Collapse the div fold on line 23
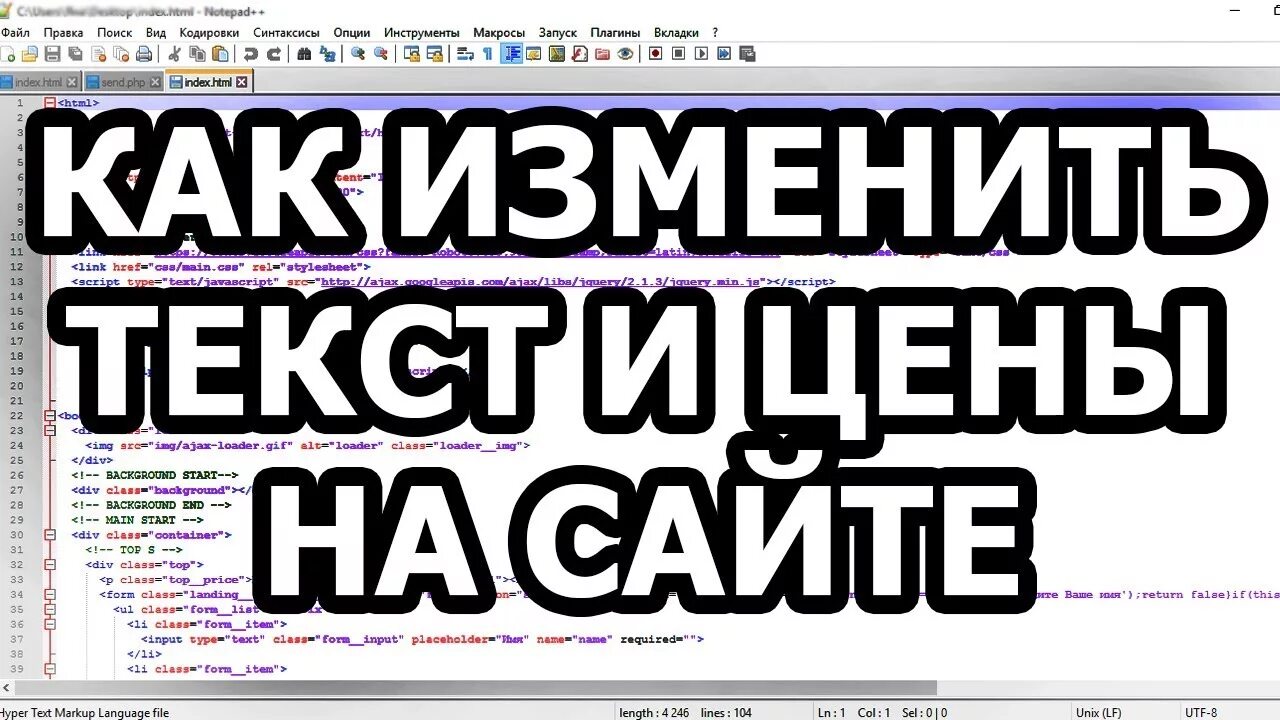 tap(50, 430)
